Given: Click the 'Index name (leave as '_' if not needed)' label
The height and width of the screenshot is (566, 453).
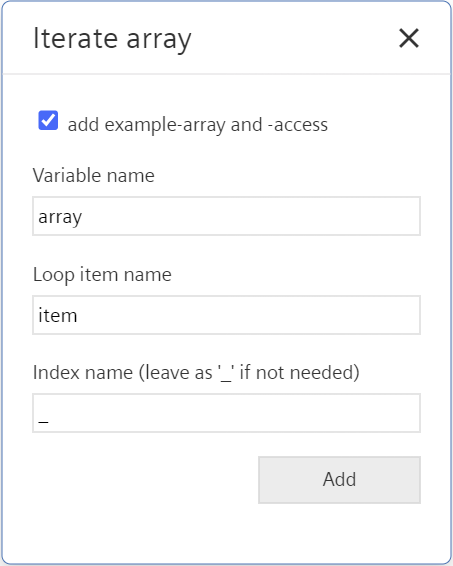Looking at the screenshot, I should 196,373.
